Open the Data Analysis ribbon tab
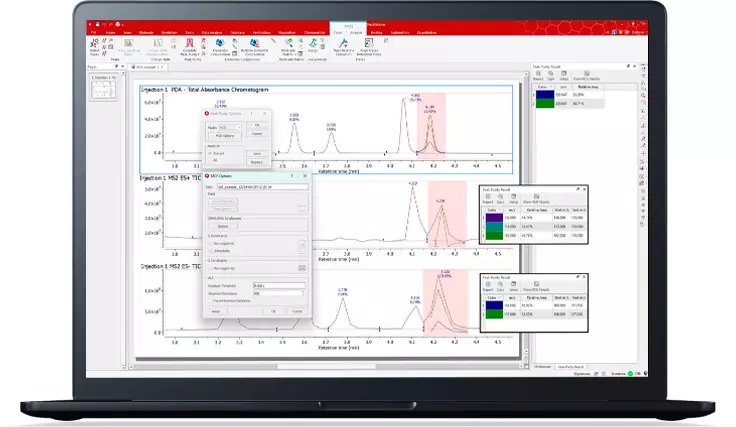The width and height of the screenshot is (736, 427). [x=212, y=32]
